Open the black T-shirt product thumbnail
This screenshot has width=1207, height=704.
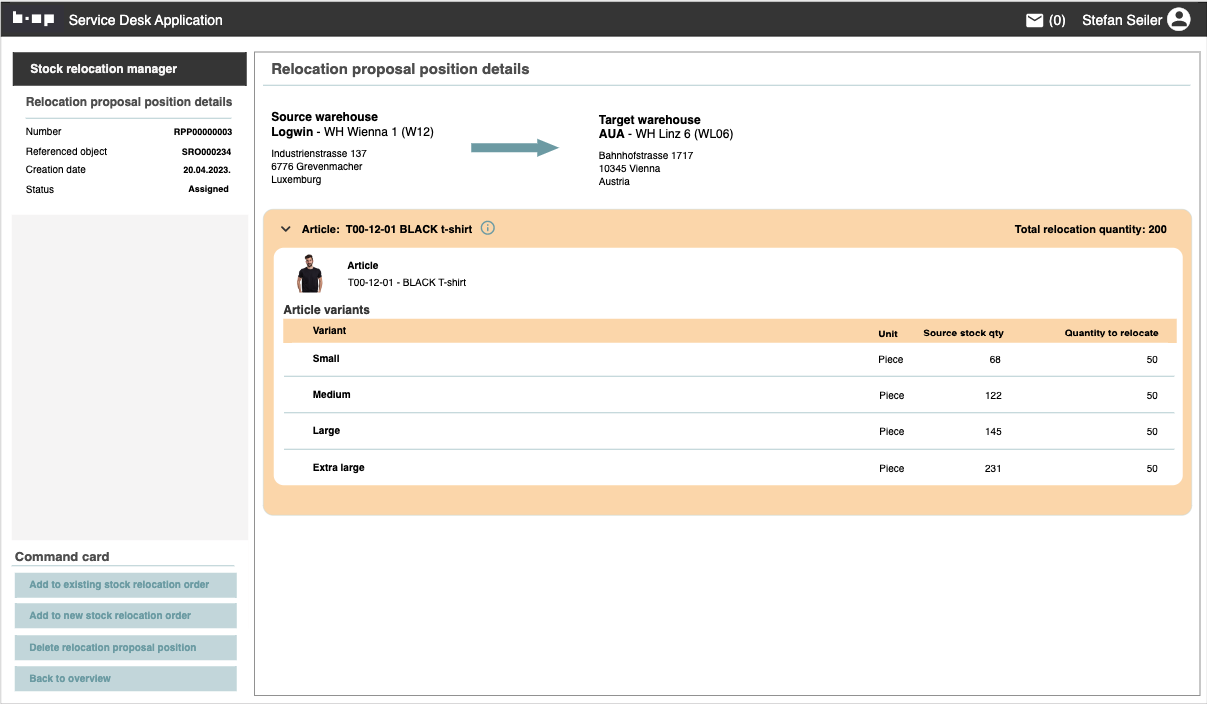point(310,273)
